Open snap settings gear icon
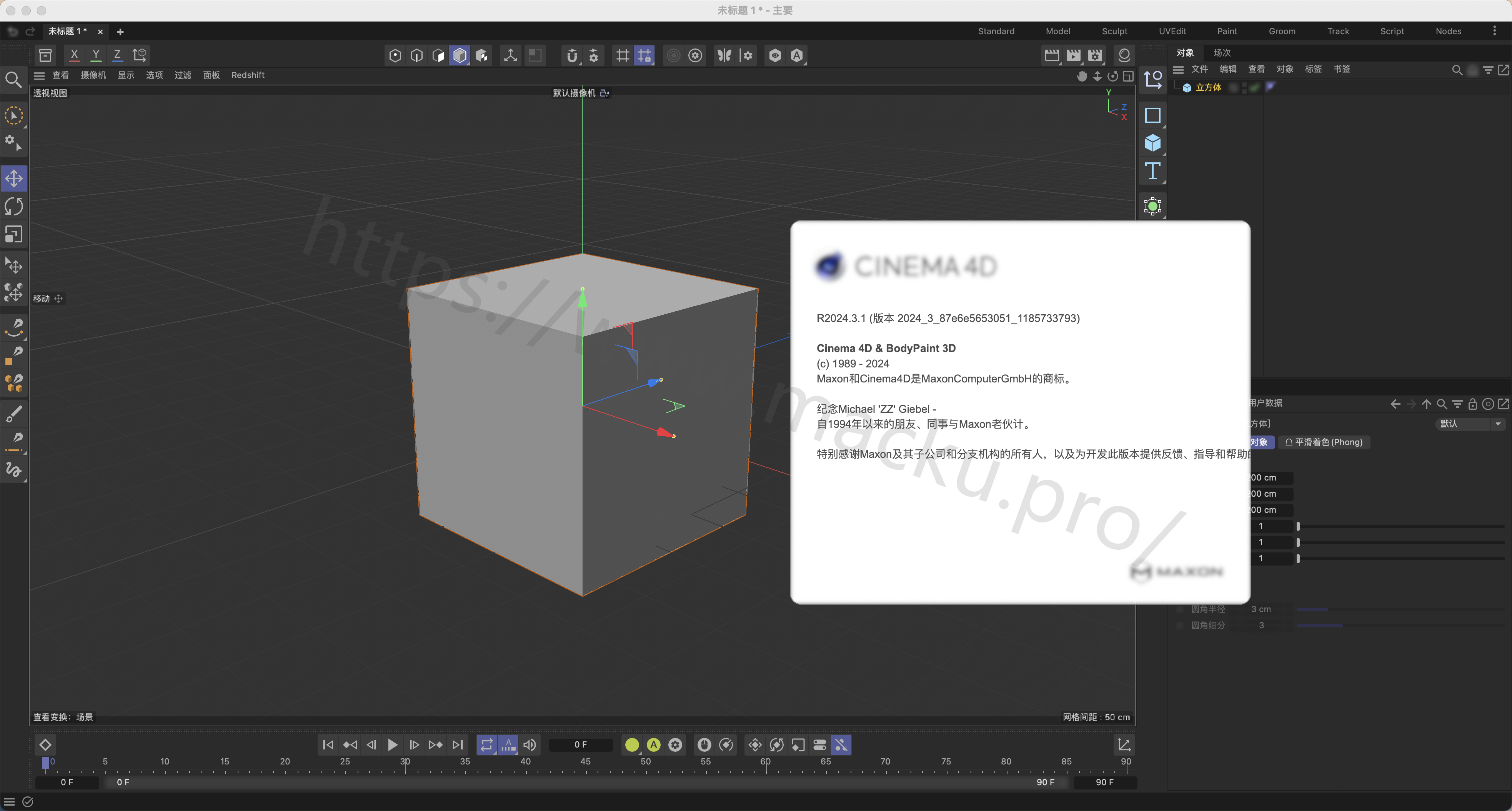This screenshot has height=811, width=1512. click(594, 55)
